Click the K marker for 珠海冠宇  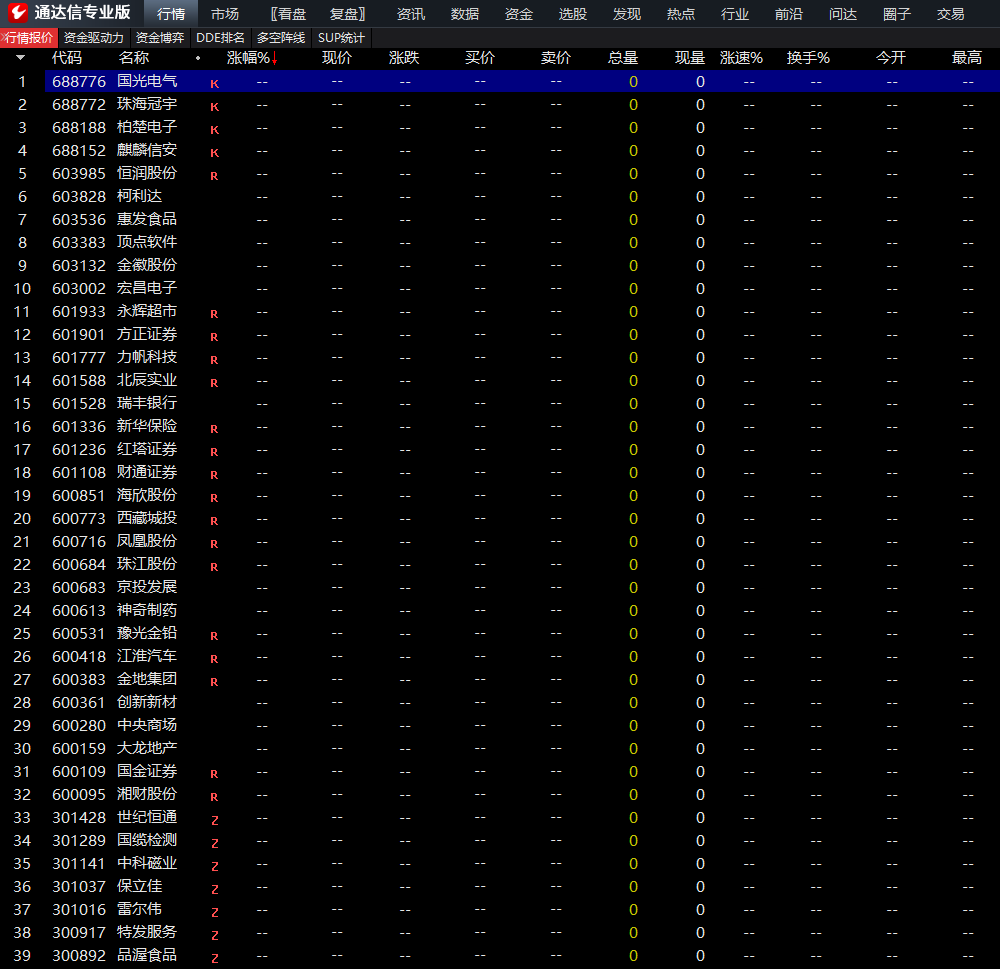[214, 107]
